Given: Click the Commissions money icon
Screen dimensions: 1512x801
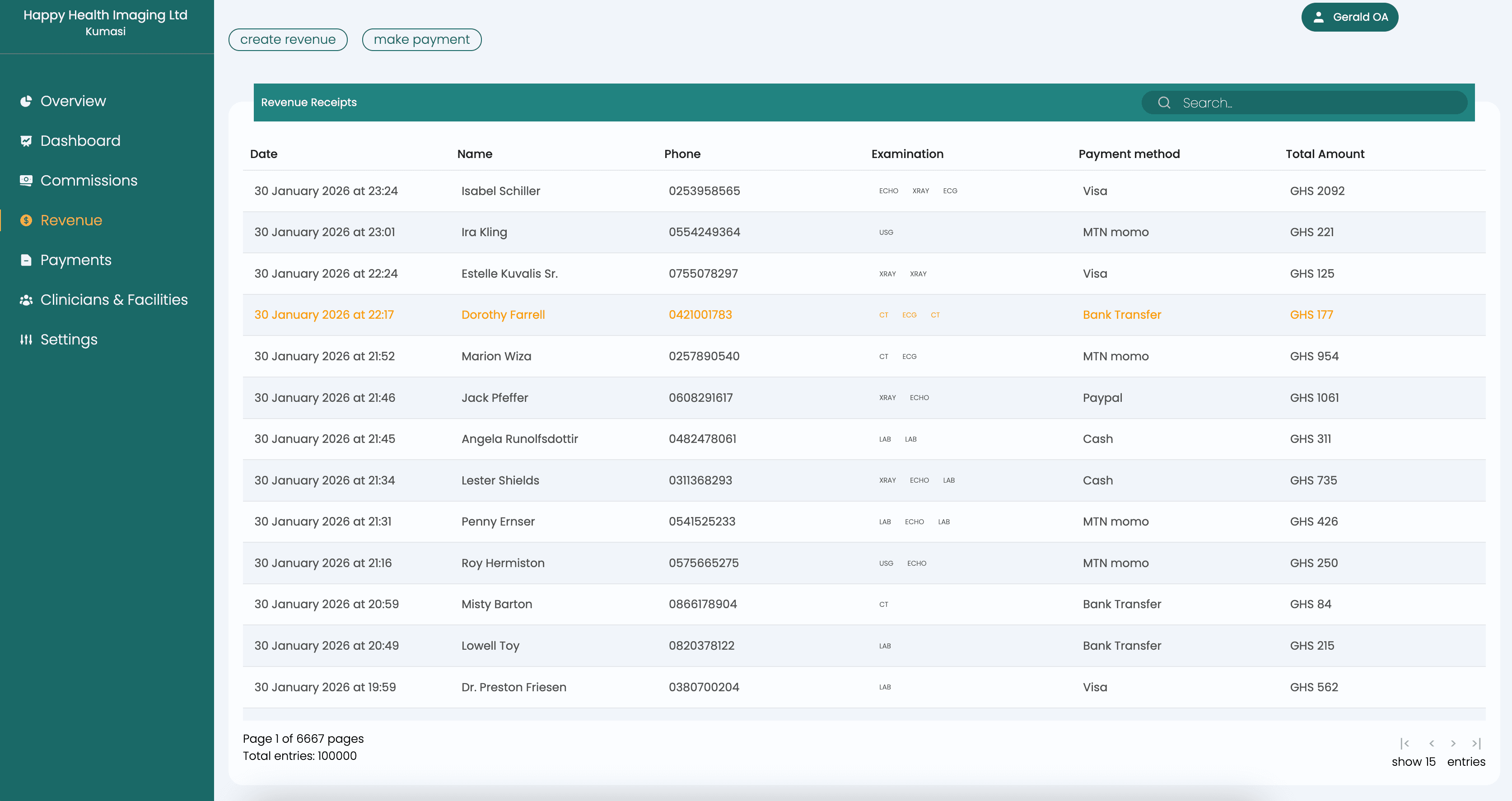Looking at the screenshot, I should tap(26, 181).
